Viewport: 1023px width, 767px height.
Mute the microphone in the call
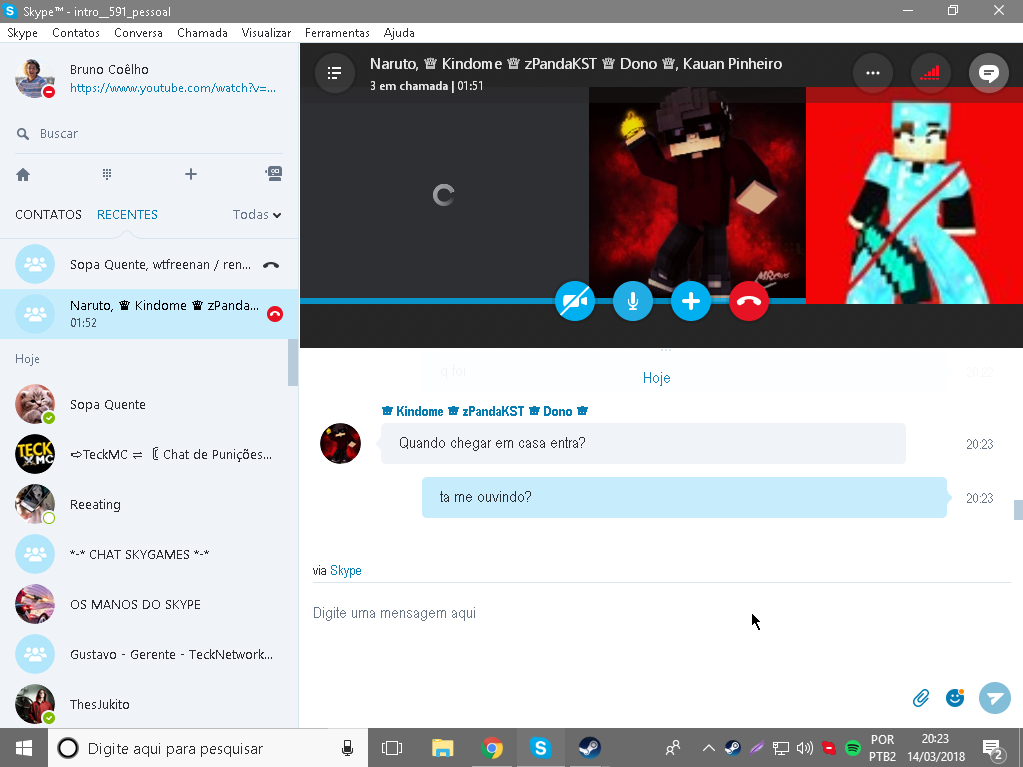pyautogui.click(x=633, y=301)
